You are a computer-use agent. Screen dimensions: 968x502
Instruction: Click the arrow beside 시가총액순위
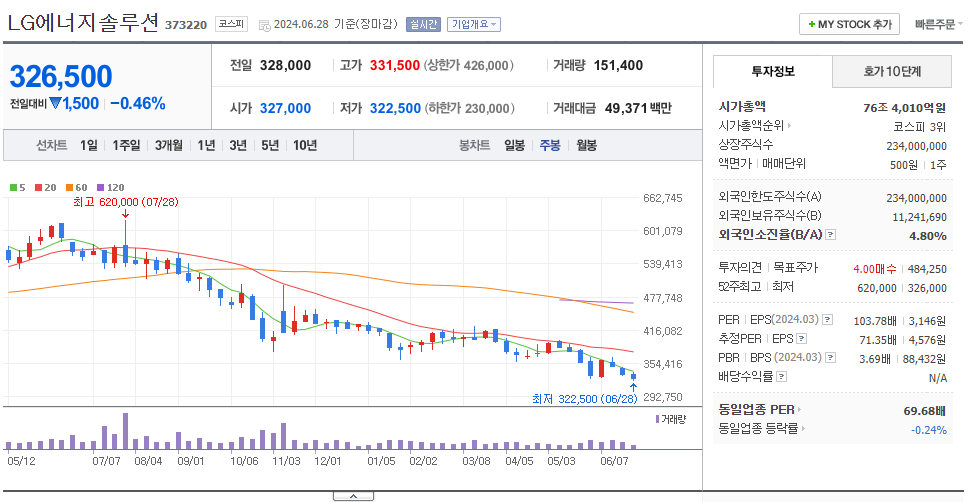point(790,125)
